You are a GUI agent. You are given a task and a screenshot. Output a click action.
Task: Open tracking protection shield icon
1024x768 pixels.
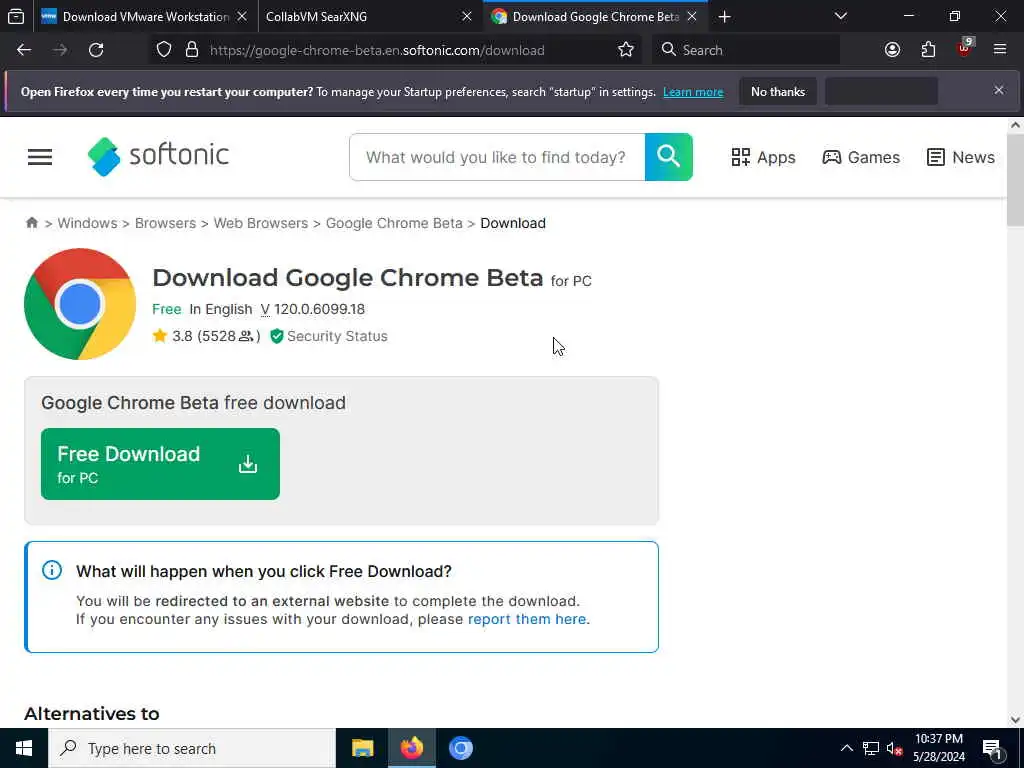(164, 50)
